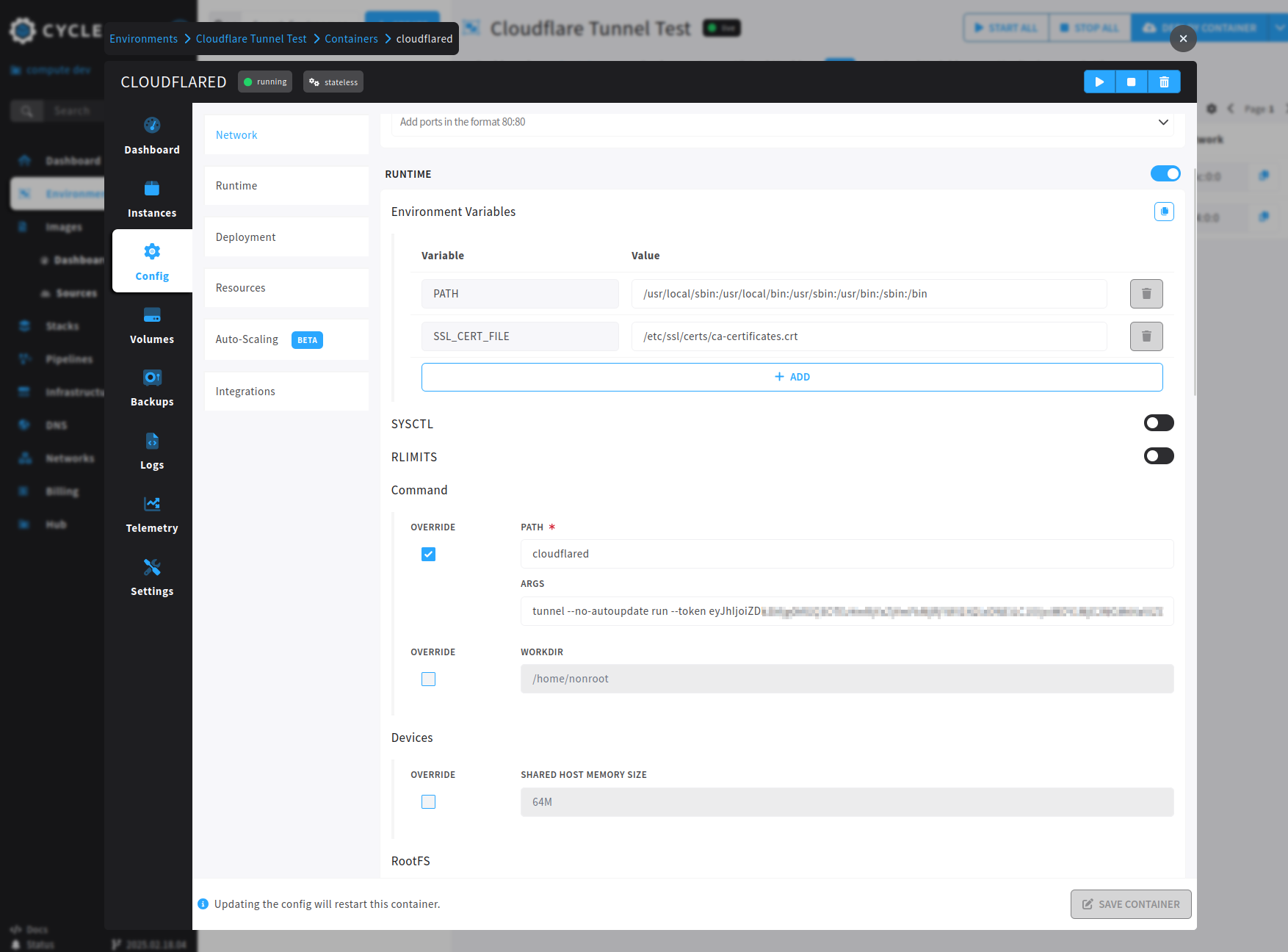Click the info icon beside restart notice
1288x952 pixels.
203,904
